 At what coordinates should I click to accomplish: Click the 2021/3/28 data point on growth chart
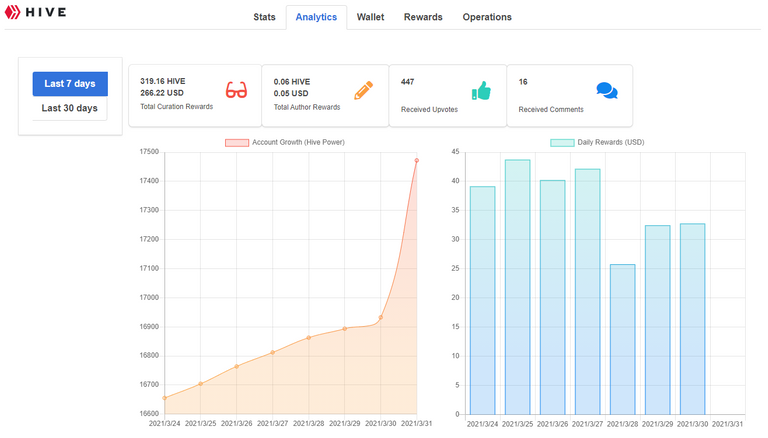point(309,338)
